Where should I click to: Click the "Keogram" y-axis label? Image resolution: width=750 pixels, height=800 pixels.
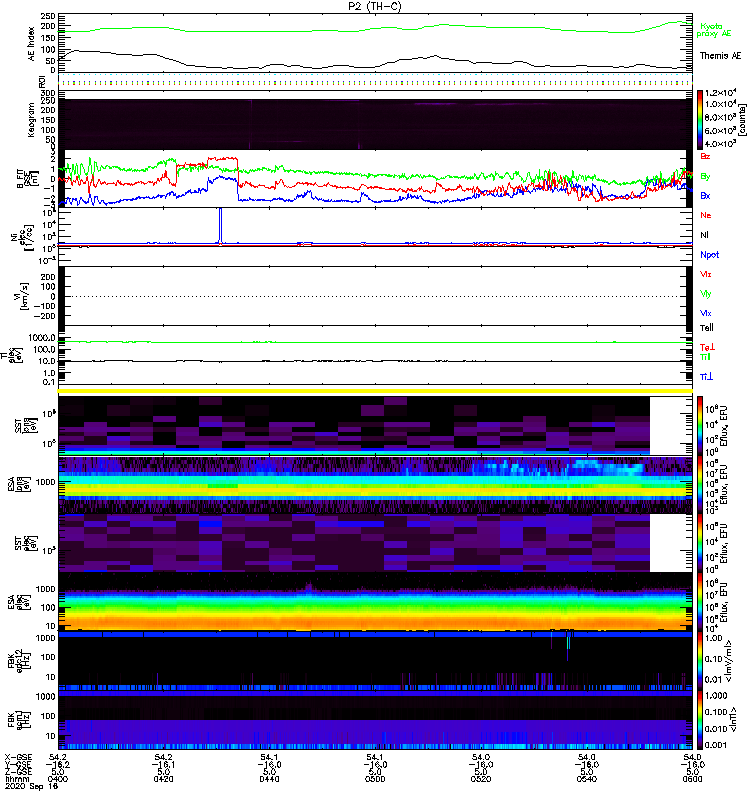(32, 120)
